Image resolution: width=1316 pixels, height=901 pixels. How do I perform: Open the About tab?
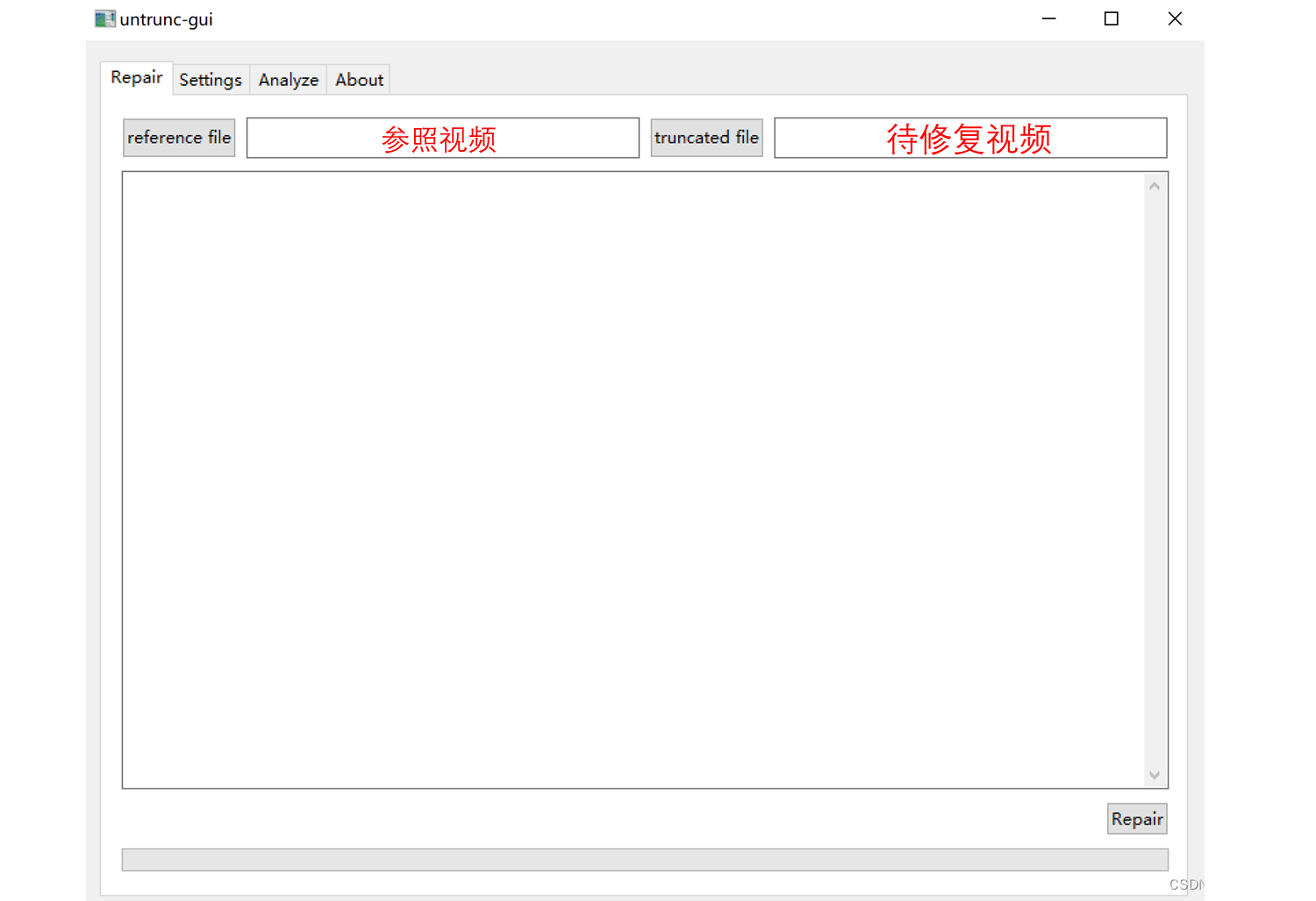pyautogui.click(x=359, y=80)
